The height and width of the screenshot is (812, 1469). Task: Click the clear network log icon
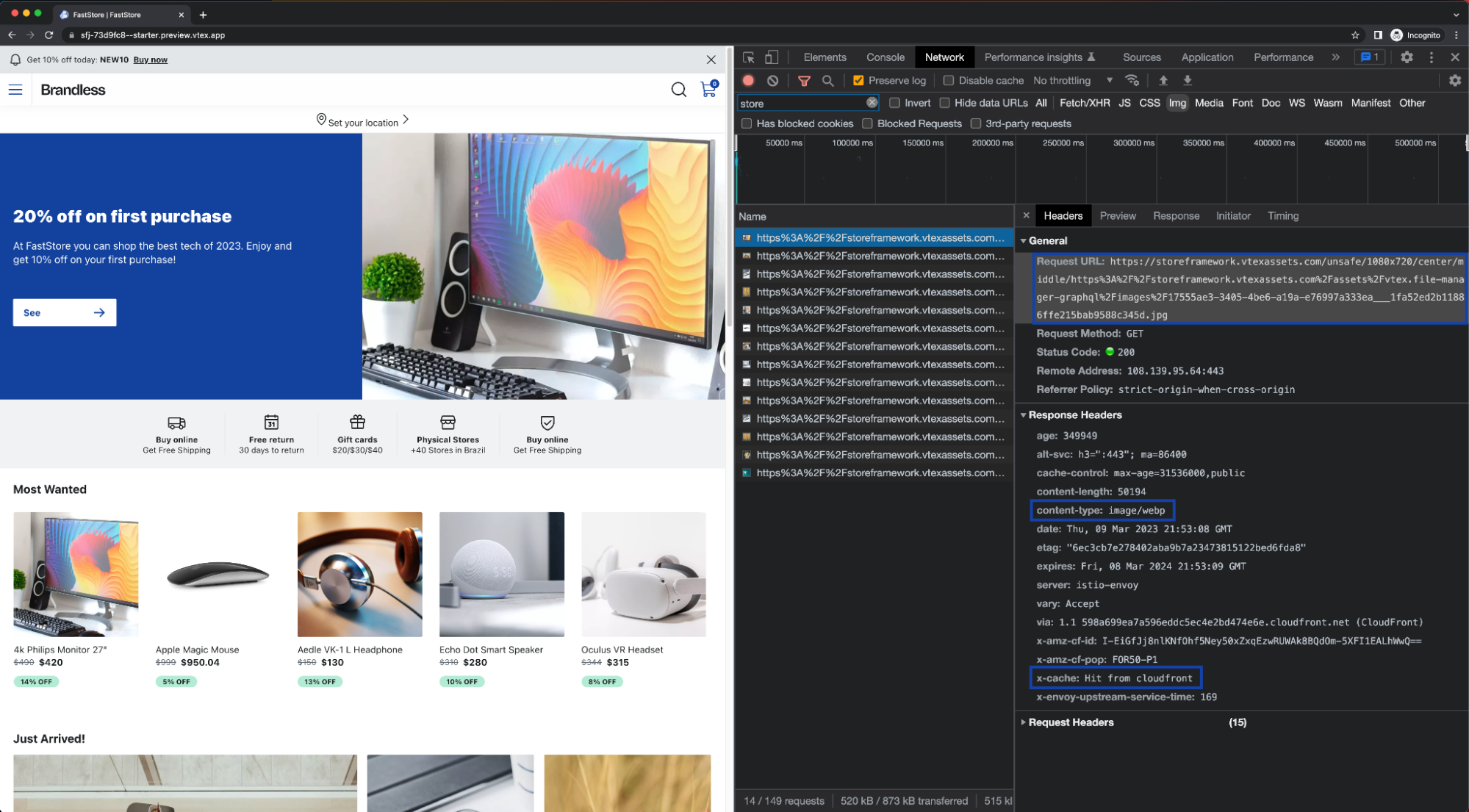(772, 80)
